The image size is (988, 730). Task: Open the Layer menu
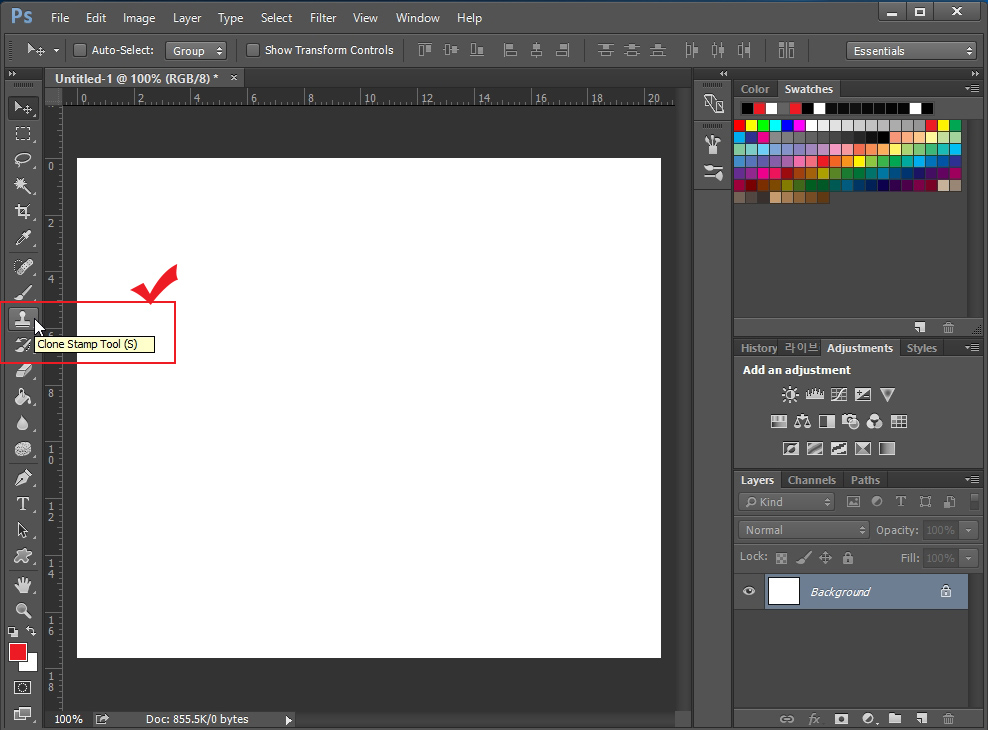pos(187,18)
